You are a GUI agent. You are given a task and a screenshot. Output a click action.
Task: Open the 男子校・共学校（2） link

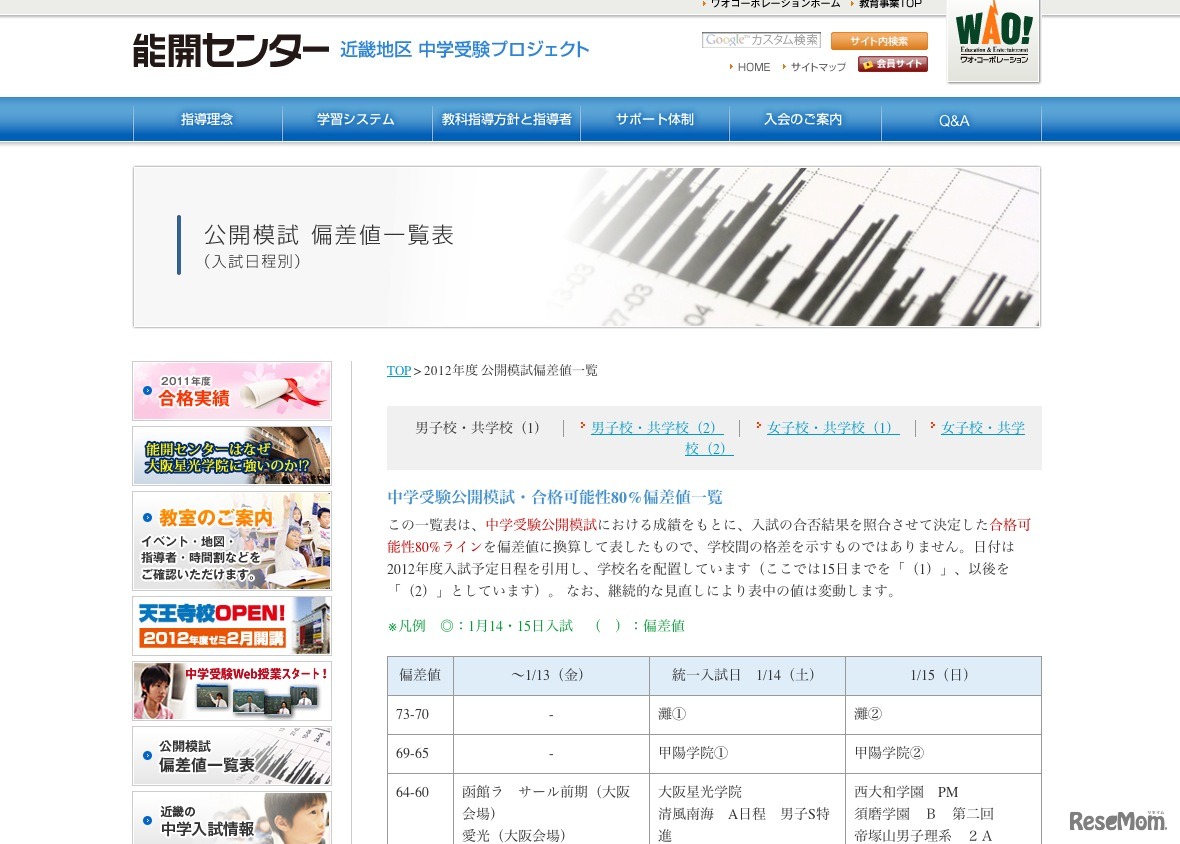pos(656,428)
